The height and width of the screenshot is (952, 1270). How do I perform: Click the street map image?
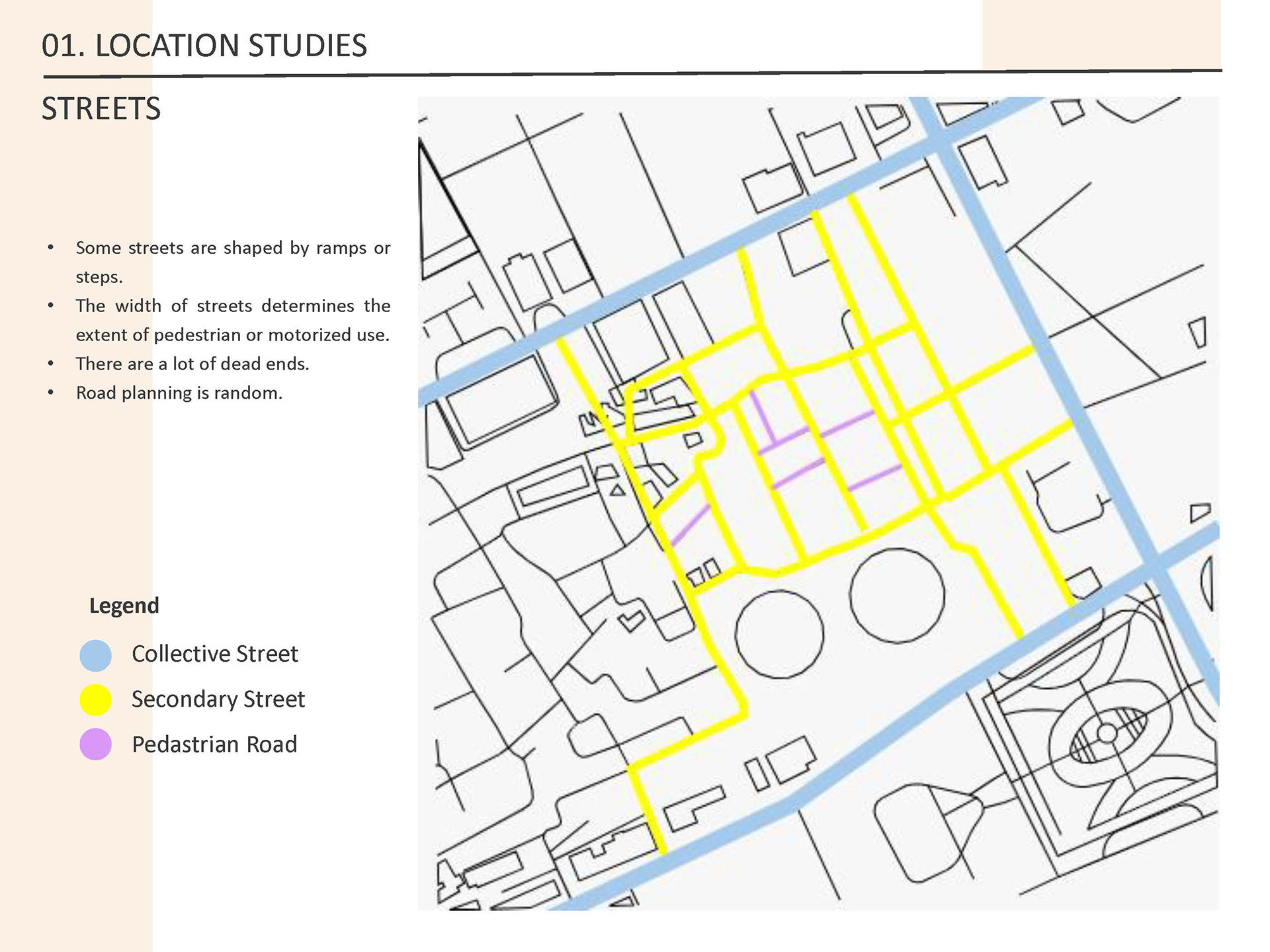pyautogui.click(x=818, y=504)
